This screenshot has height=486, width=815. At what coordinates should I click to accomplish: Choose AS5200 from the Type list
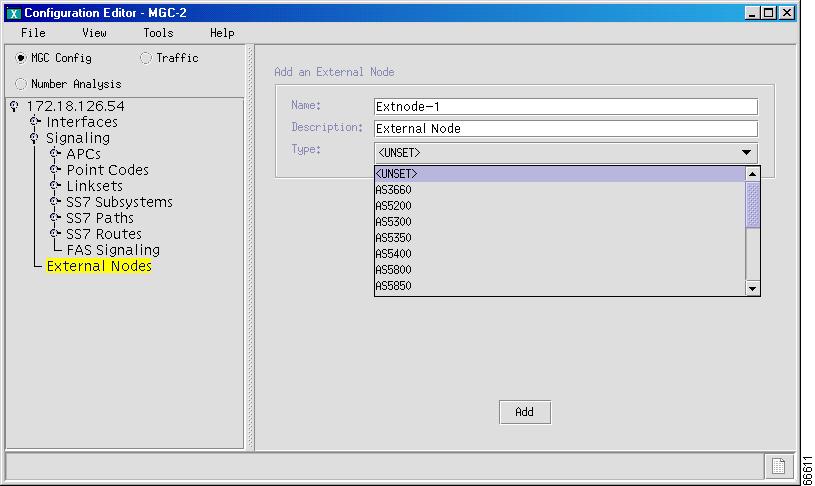tap(560, 206)
